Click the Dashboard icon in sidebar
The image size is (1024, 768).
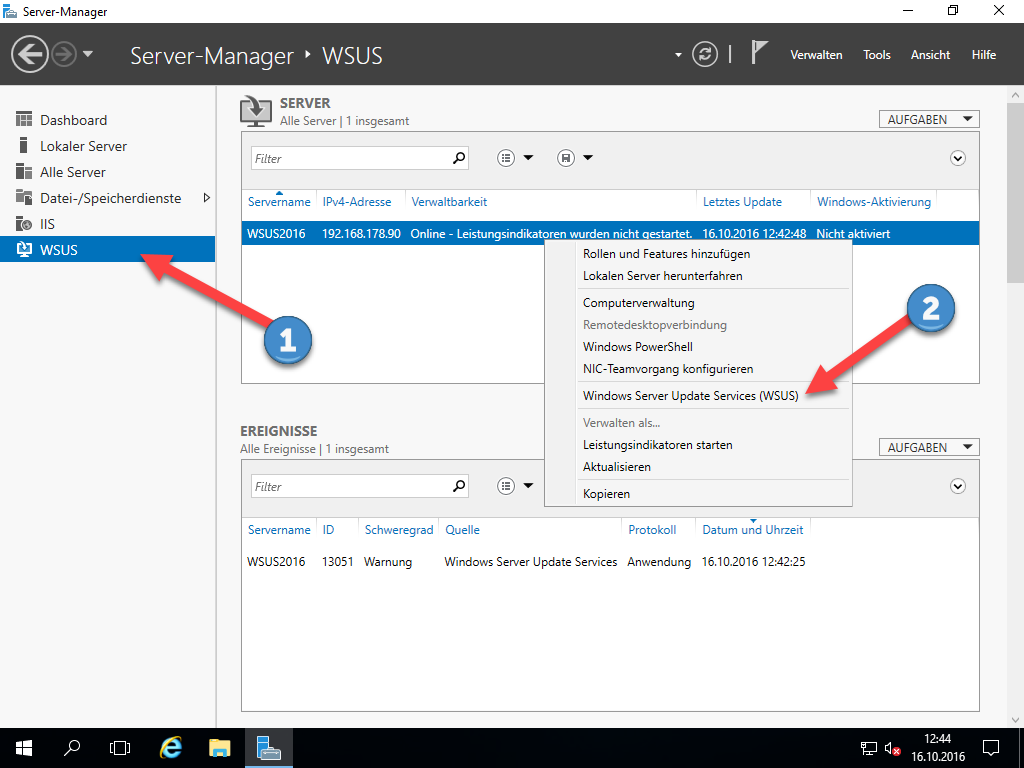coord(24,120)
